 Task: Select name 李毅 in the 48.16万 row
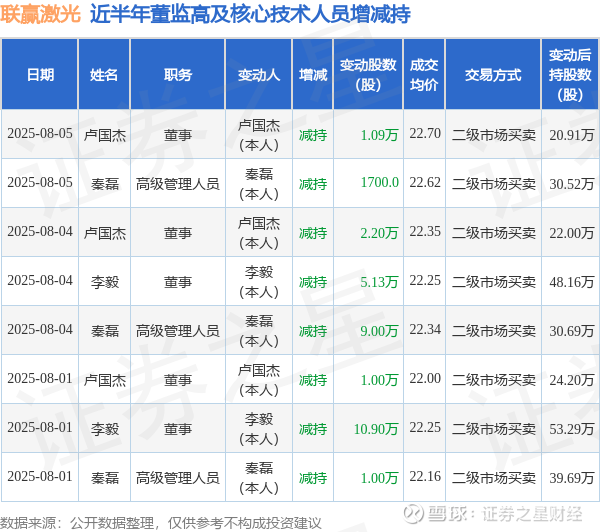(x=104, y=282)
